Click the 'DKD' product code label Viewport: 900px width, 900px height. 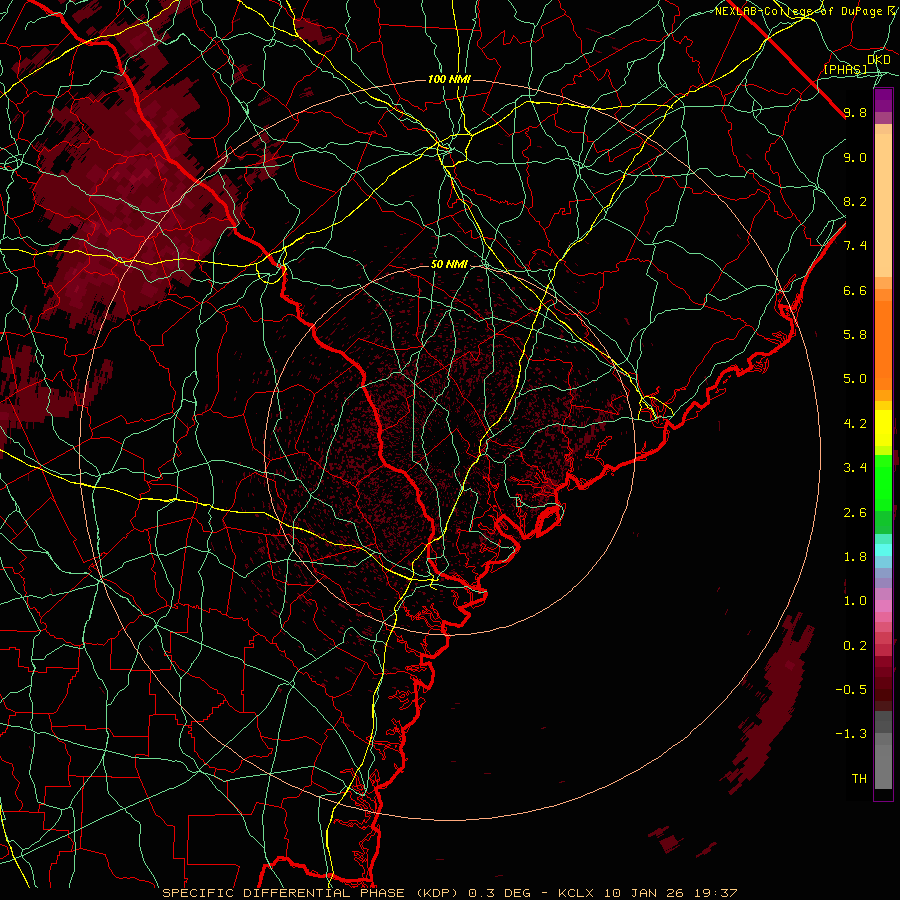click(879, 60)
